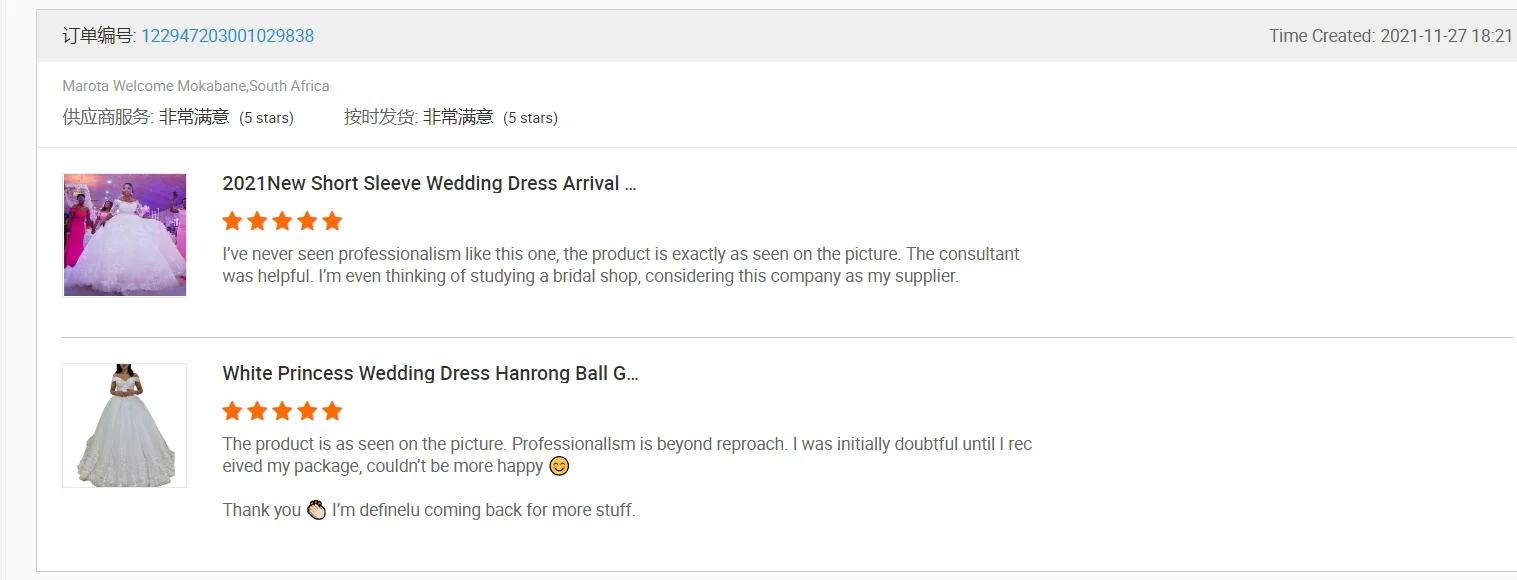The width and height of the screenshot is (1517, 580).
Task: Click second star of White Princess dress rating
Action: coord(257,411)
